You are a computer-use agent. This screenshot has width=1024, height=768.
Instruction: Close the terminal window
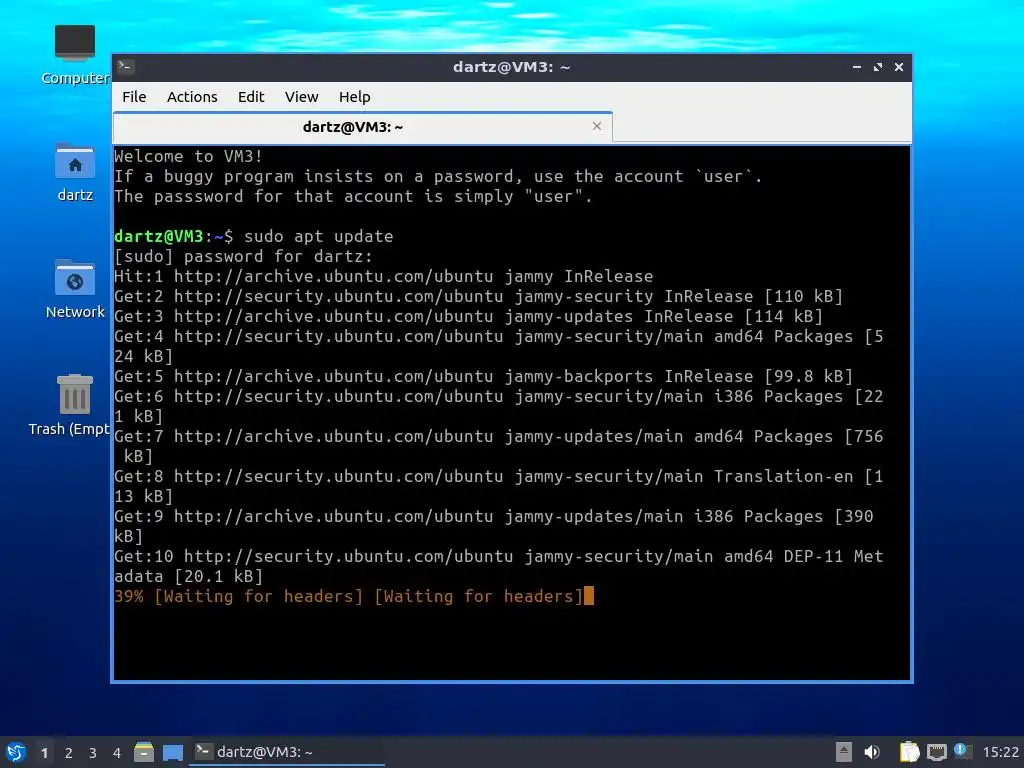point(899,67)
